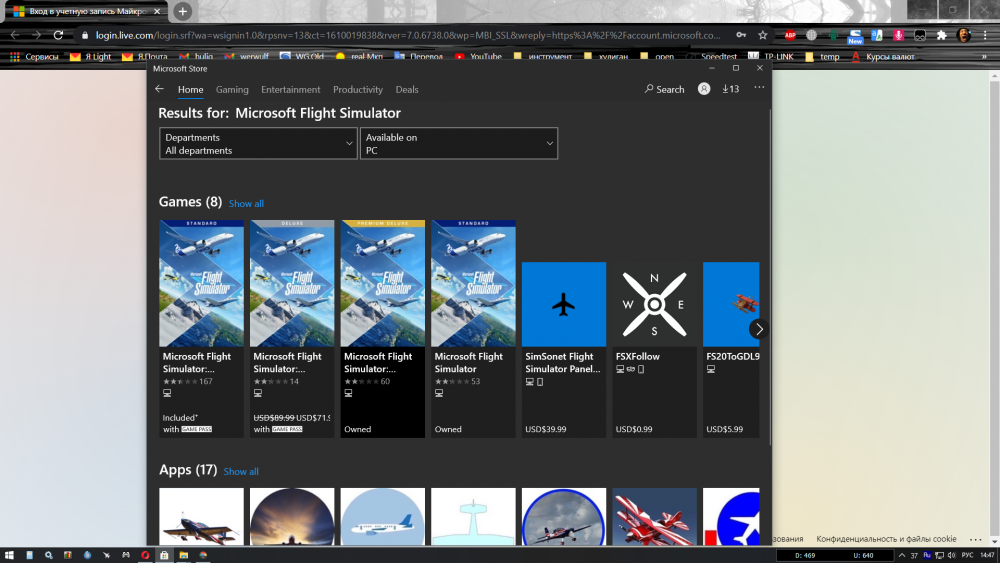Click the next arrow on Games carousel
Viewport: 1000px width, 563px height.
759,328
